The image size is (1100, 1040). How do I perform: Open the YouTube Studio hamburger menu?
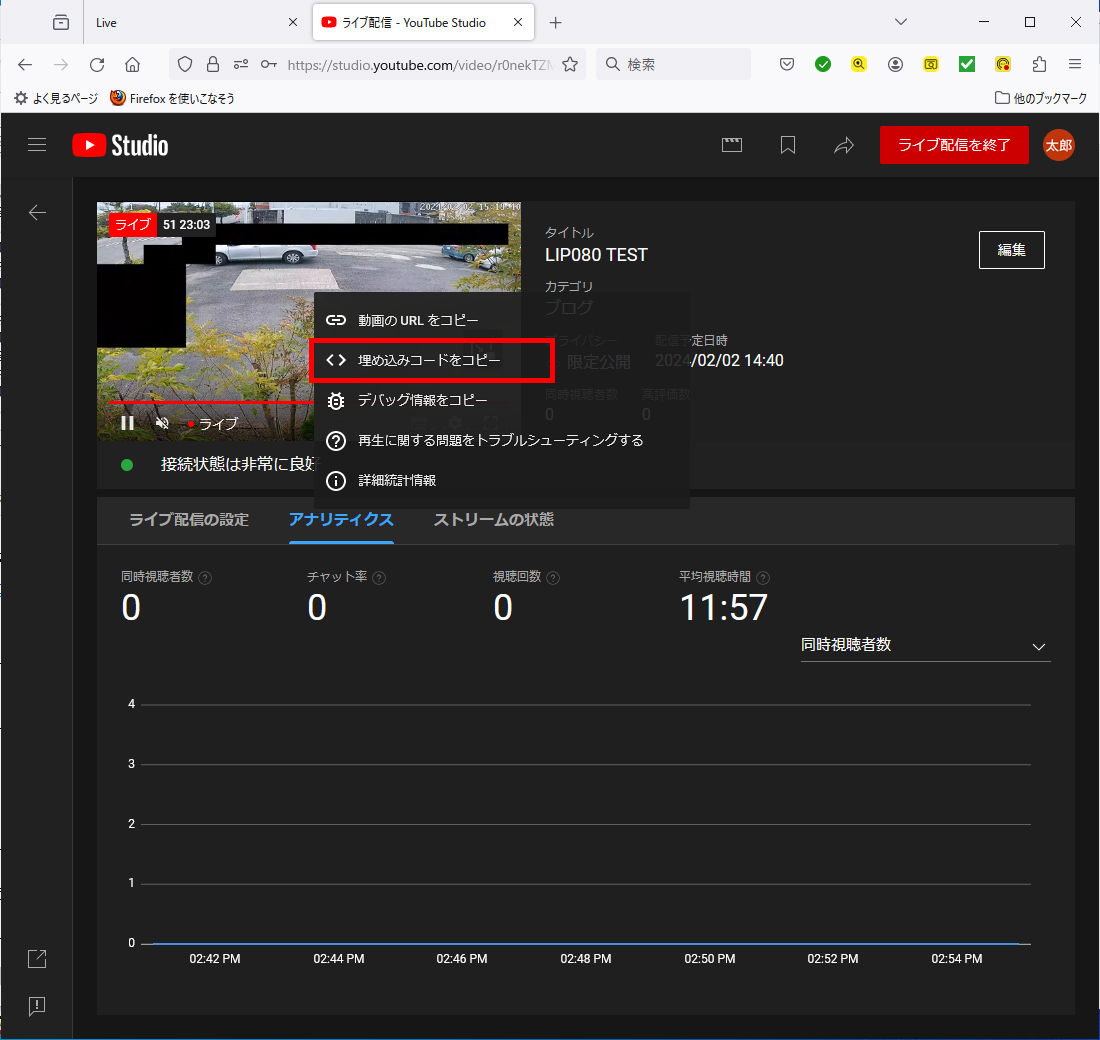tap(37, 145)
